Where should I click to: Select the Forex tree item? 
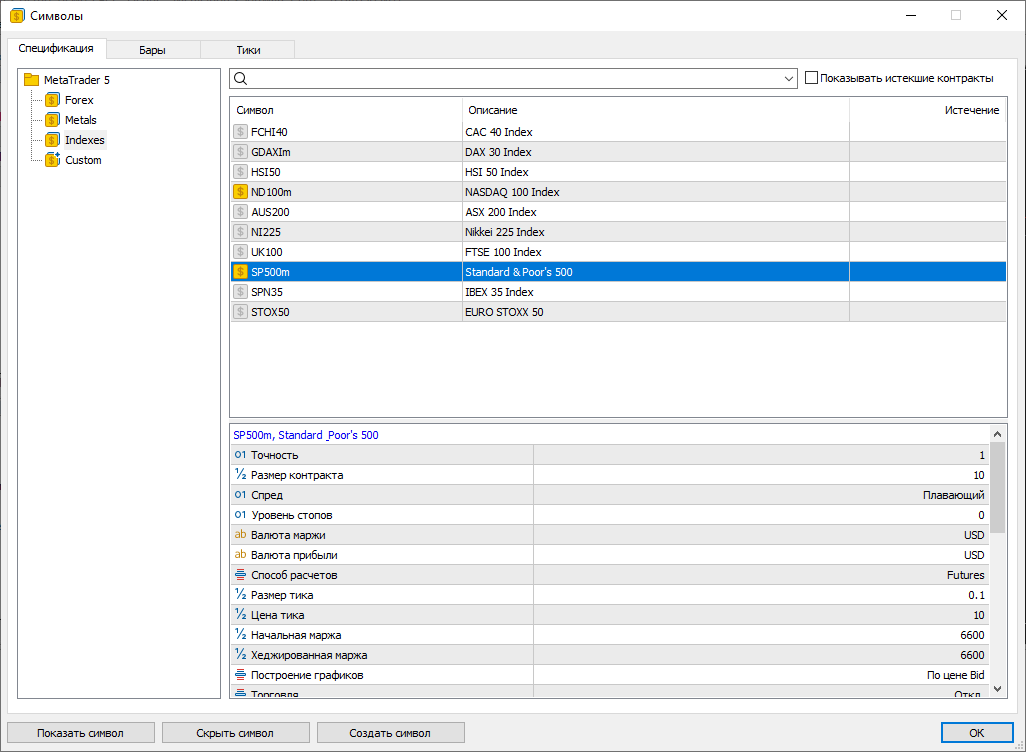(79, 100)
